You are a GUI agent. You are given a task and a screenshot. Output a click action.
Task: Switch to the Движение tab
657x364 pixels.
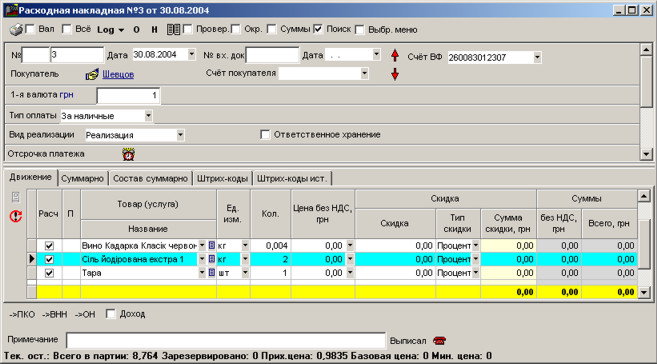click(31, 177)
